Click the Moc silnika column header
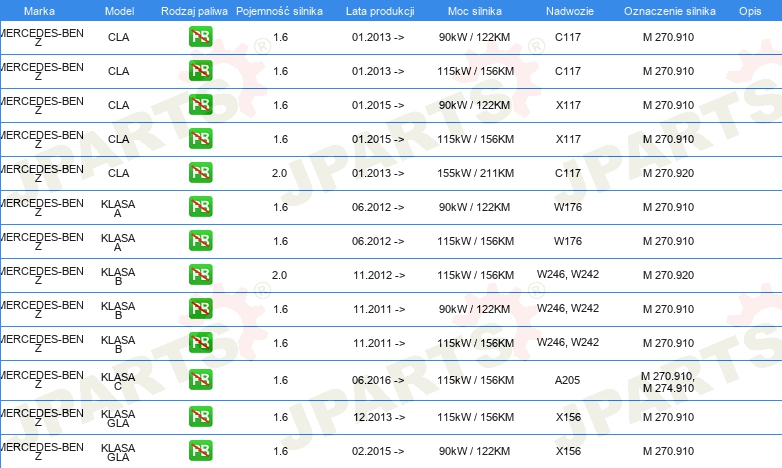This screenshot has height=468, width=782. (475, 11)
